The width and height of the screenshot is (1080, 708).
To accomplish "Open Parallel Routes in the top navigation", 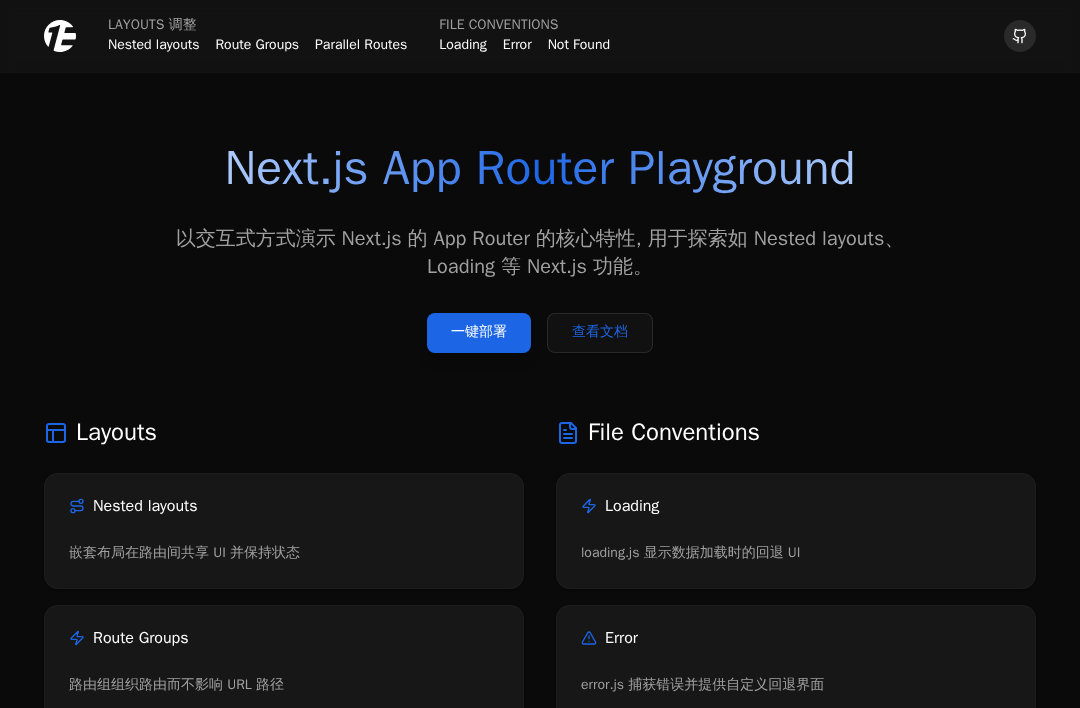I will pos(361,45).
